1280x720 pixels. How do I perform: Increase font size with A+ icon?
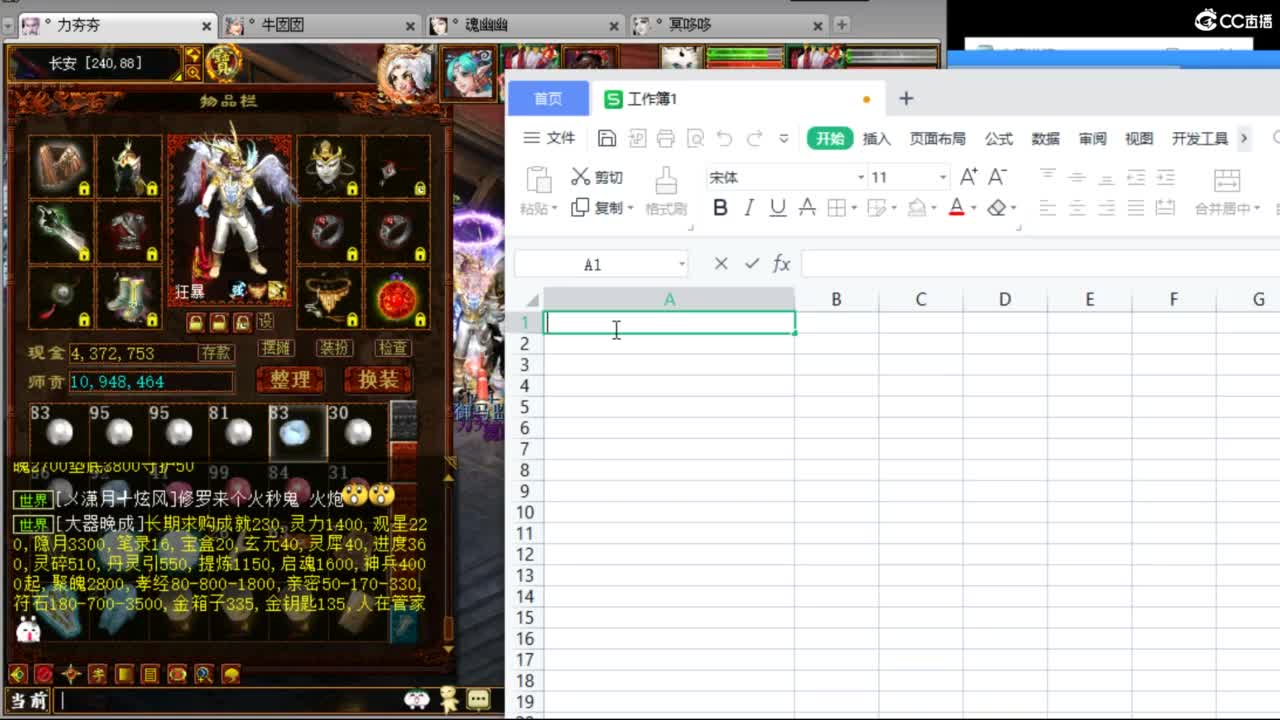[x=968, y=177]
